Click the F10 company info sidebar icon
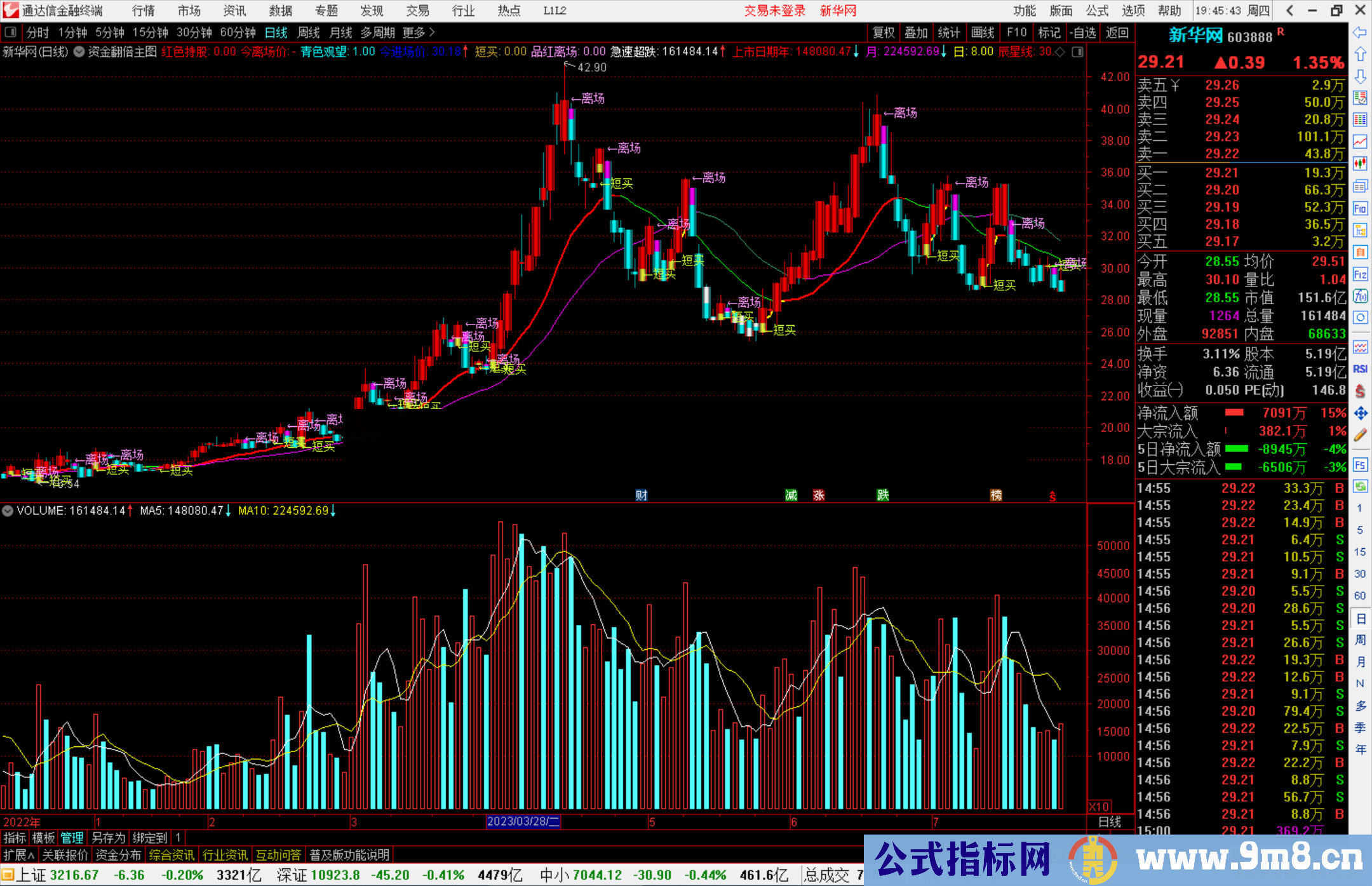 (1360, 208)
